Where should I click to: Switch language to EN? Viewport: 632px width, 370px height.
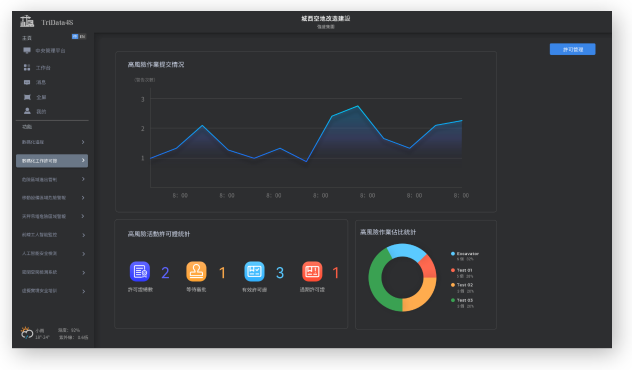82,37
